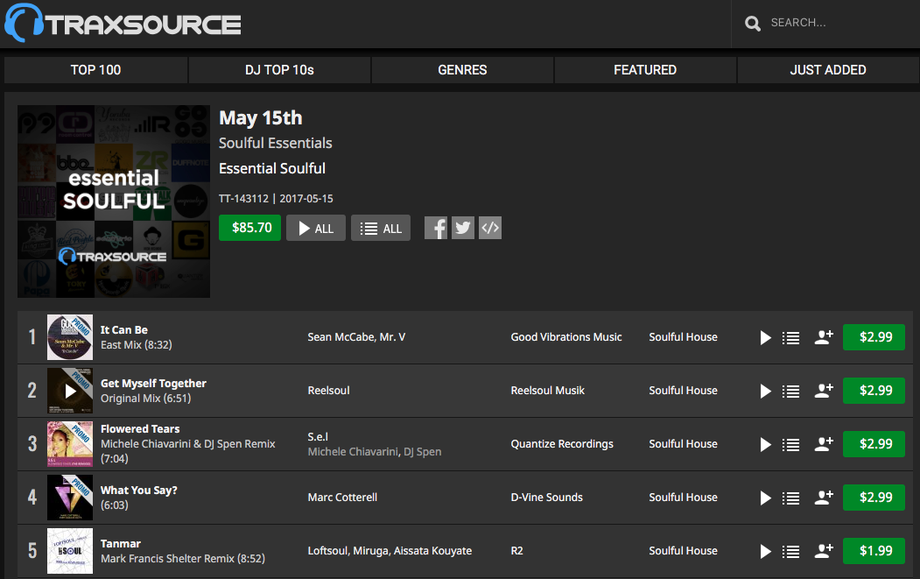Open the What You Say? track title

click(x=138, y=490)
